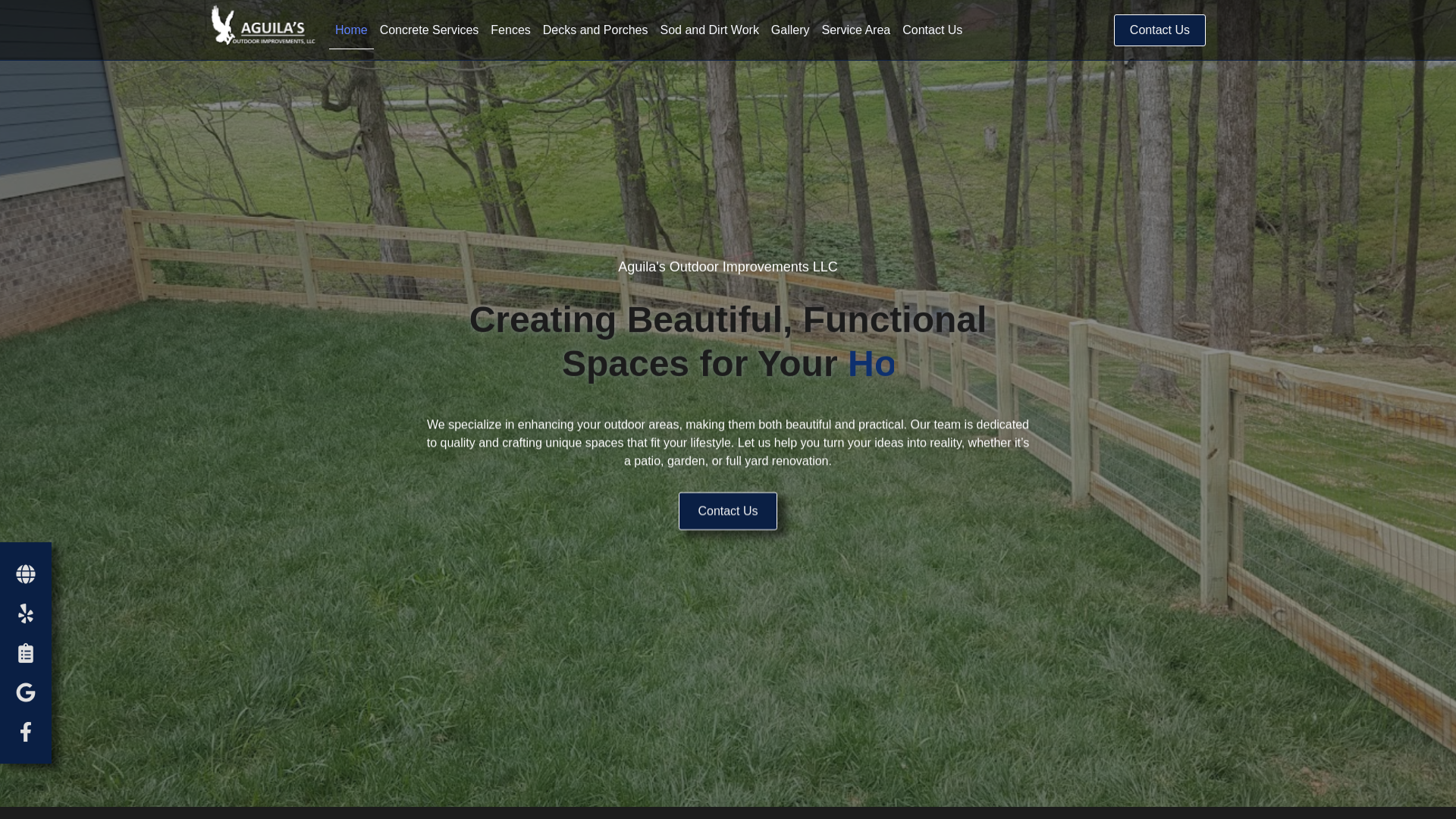Viewport: 1456px width, 819px height.
Task: Open the website globe icon in sidebar
Action: [26, 574]
